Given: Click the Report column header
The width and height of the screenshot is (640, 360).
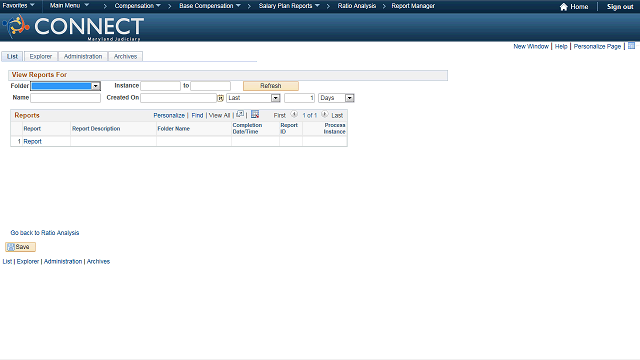Looking at the screenshot, I should pyautogui.click(x=32, y=129).
